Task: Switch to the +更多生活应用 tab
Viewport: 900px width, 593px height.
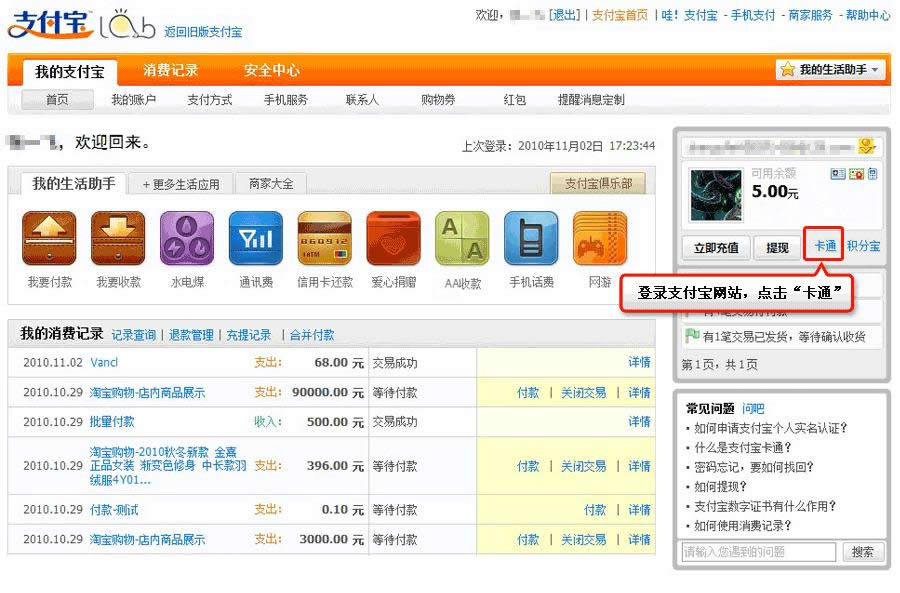Action: pos(181,184)
